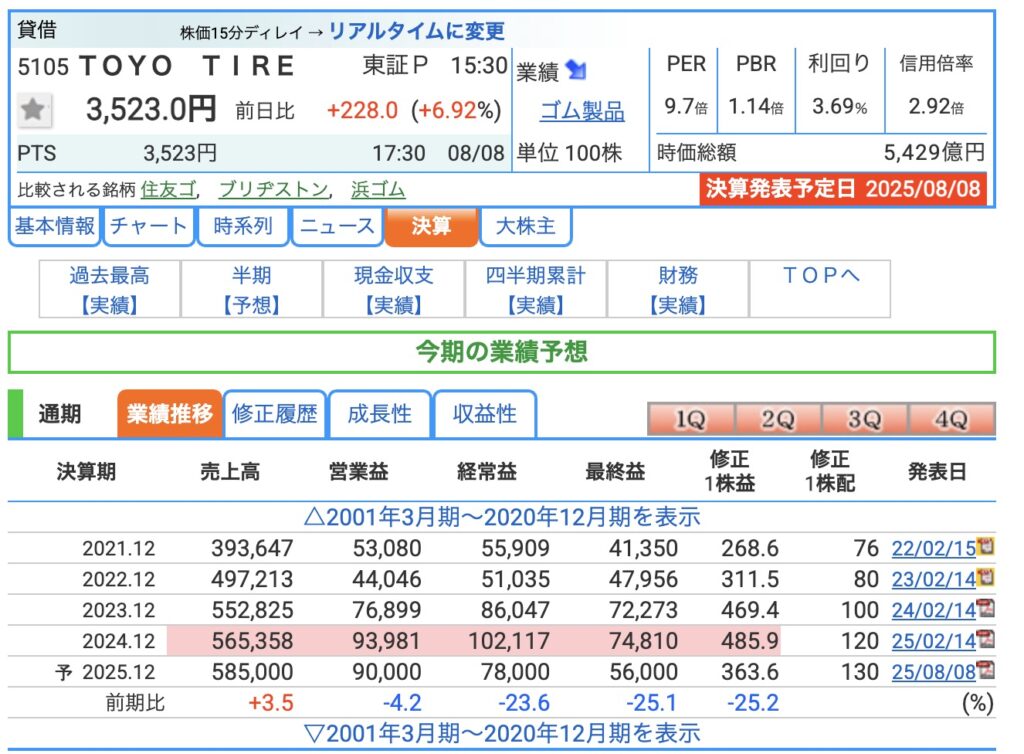Open PDF icon next to 24/02/14
Image resolution: width=1024 pixels, height=754 pixels.
point(985,608)
